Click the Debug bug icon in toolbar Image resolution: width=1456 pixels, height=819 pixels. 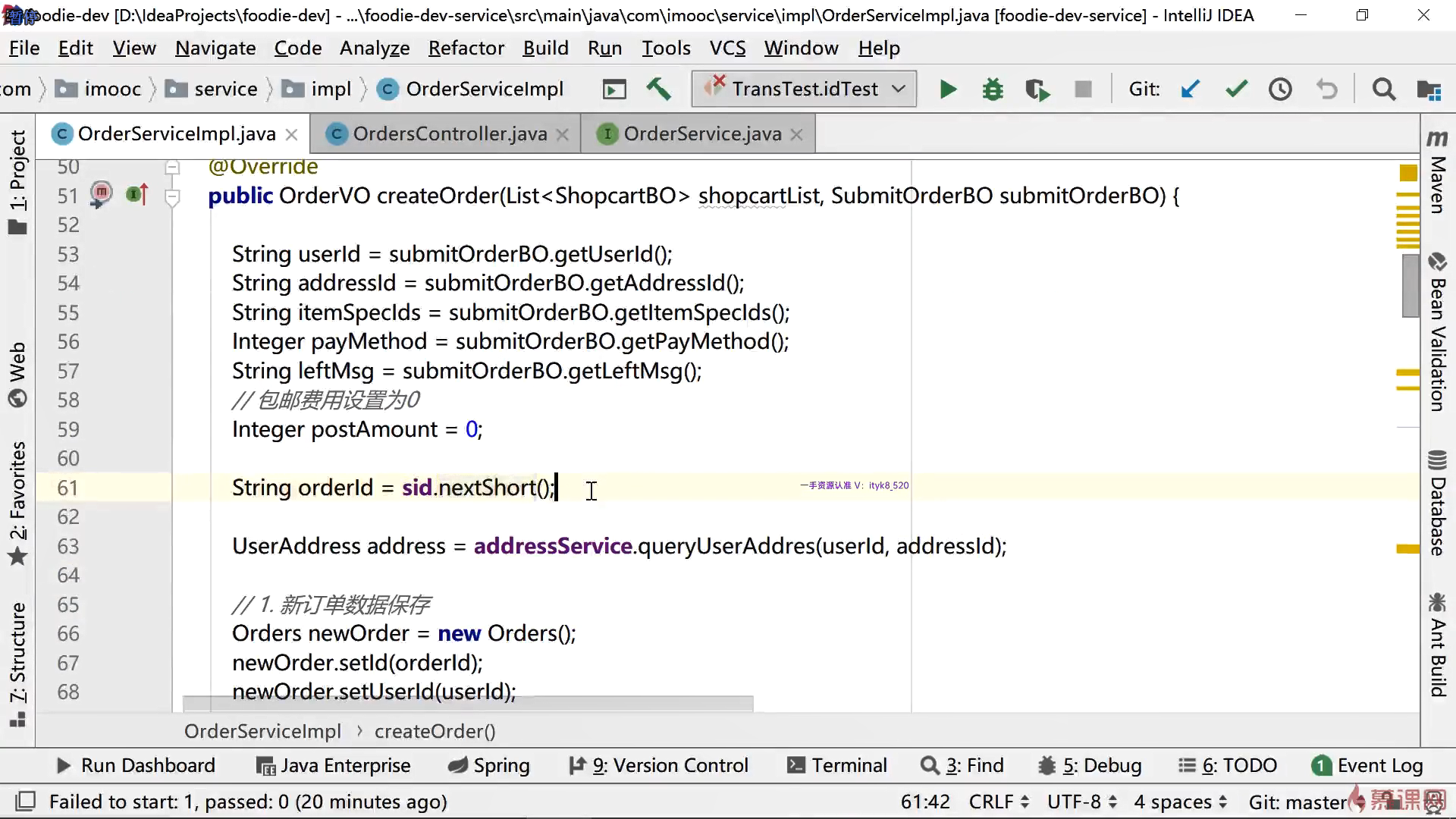pos(993,89)
